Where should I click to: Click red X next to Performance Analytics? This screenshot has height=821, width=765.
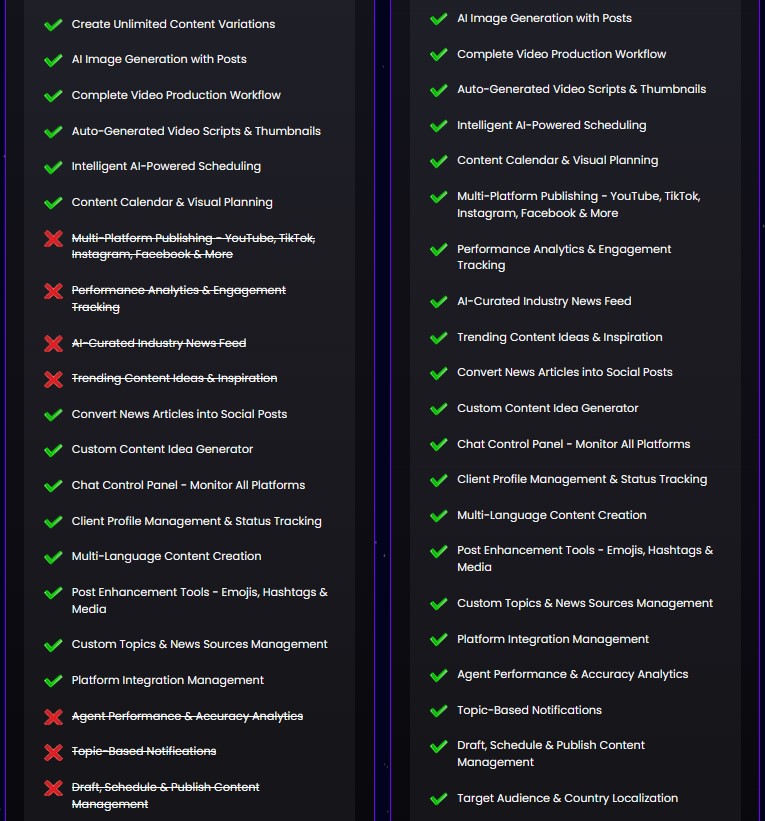(54, 291)
